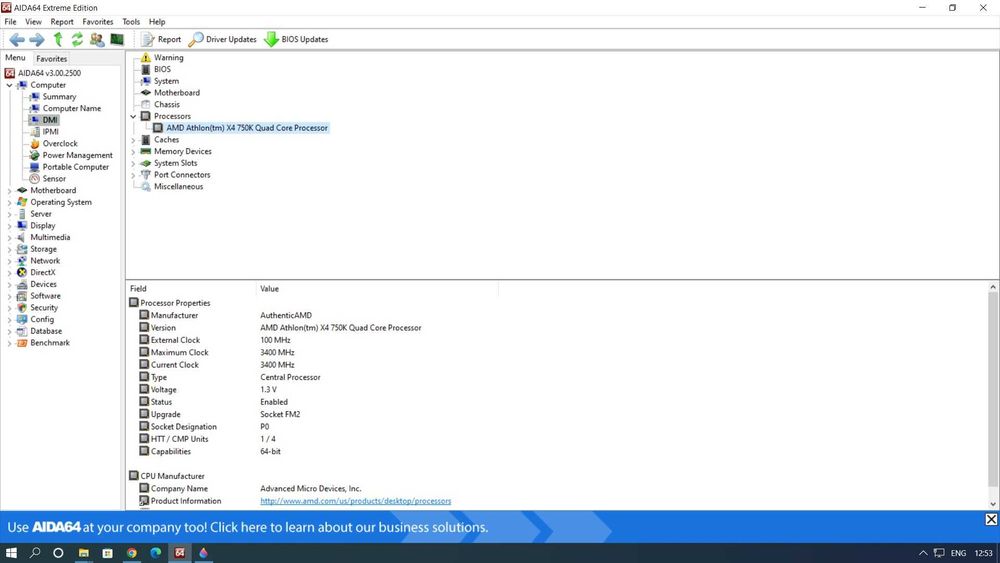Image resolution: width=1000 pixels, height=563 pixels.
Task: Select Summary in the sidebar tree
Action: [59, 97]
